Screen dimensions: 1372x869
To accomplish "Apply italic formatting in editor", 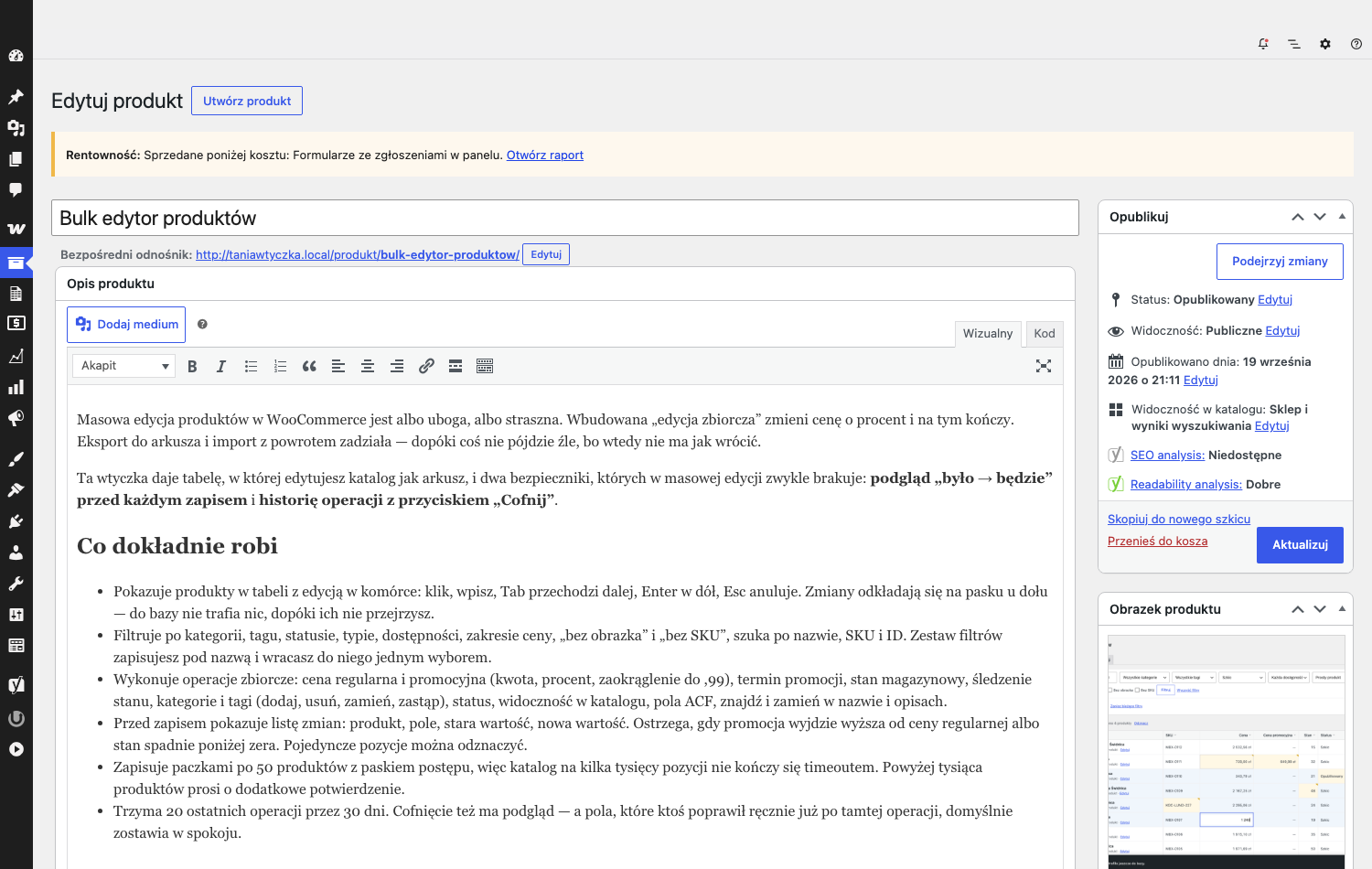I will coord(221,366).
